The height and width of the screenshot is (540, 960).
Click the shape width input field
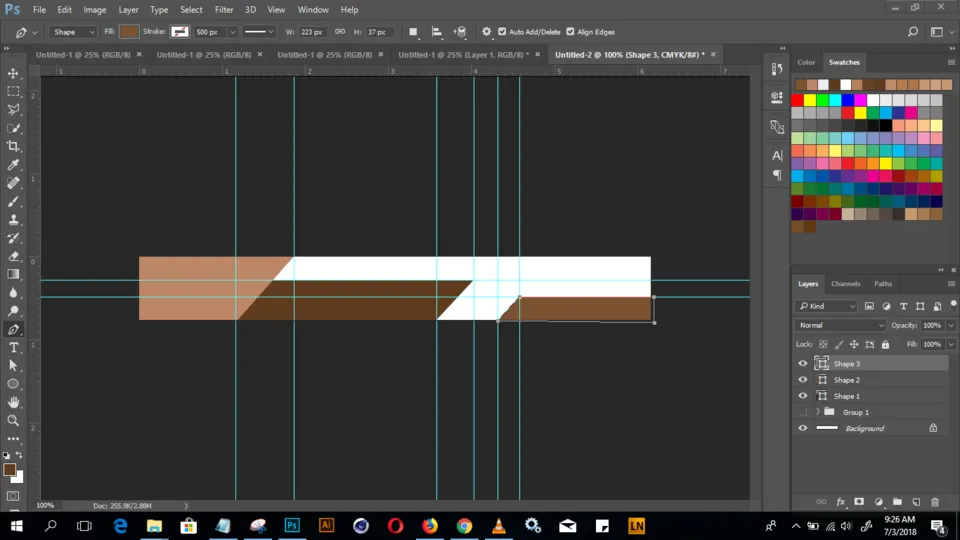coord(312,32)
